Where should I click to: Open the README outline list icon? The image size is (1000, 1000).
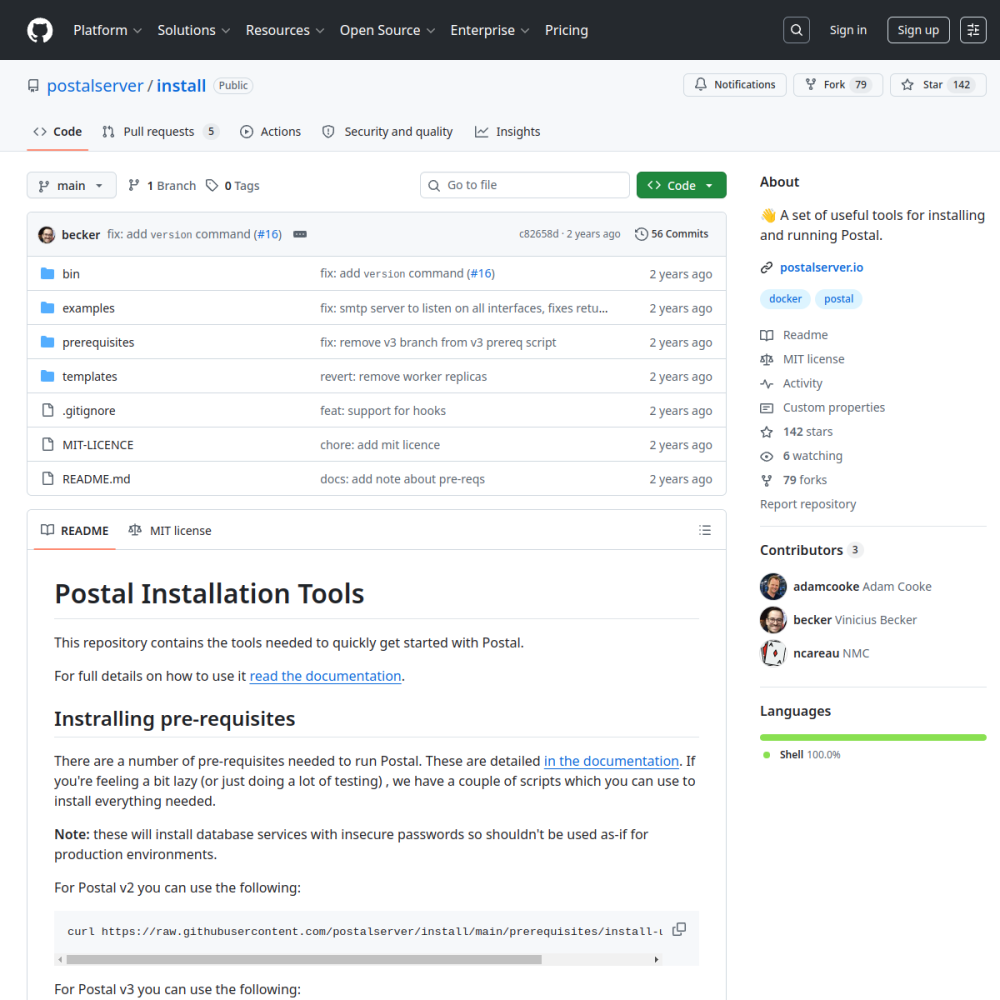point(705,530)
